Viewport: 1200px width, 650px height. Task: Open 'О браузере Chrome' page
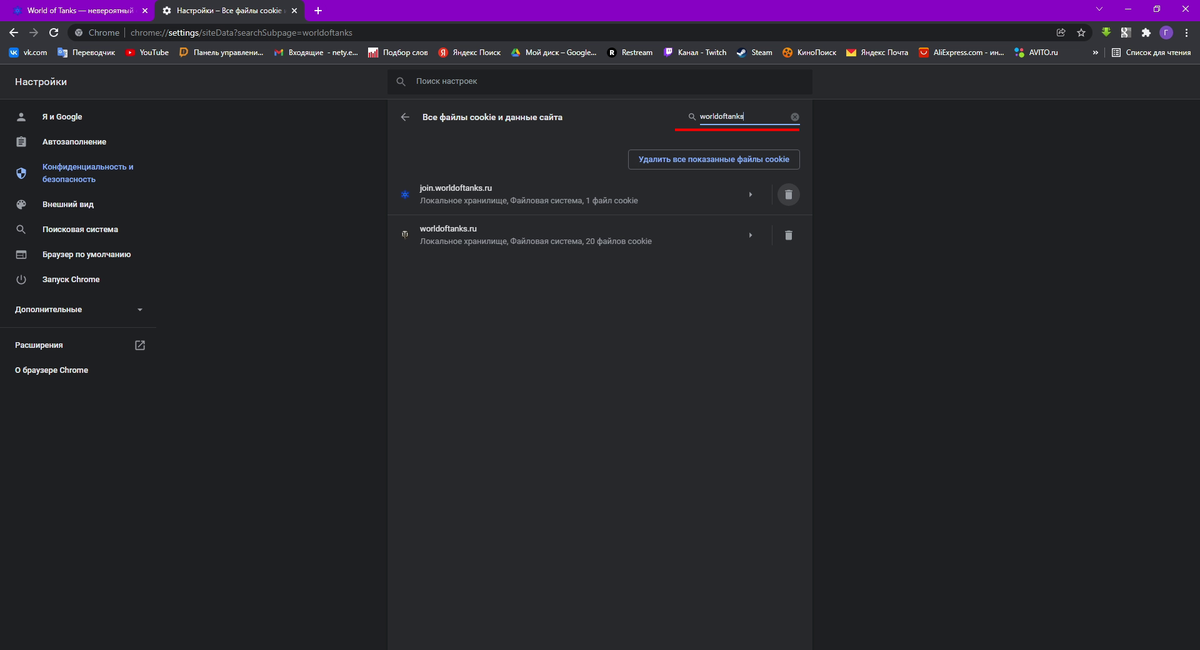52,370
